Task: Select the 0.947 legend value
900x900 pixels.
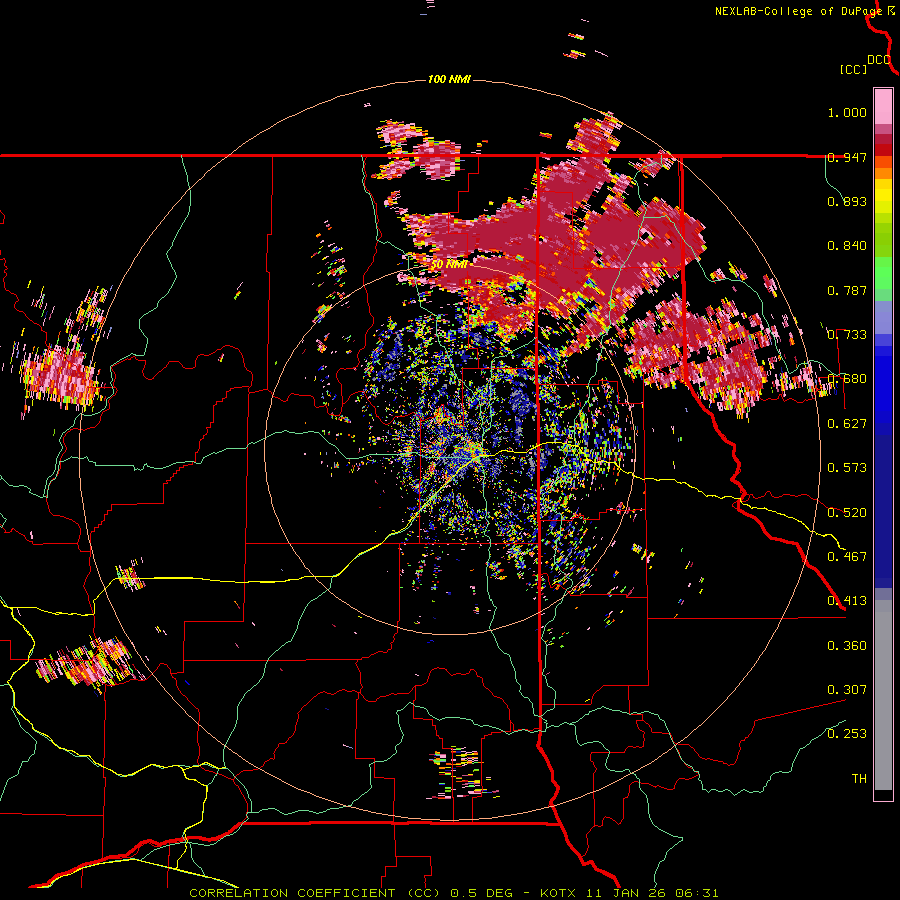Action: point(847,157)
